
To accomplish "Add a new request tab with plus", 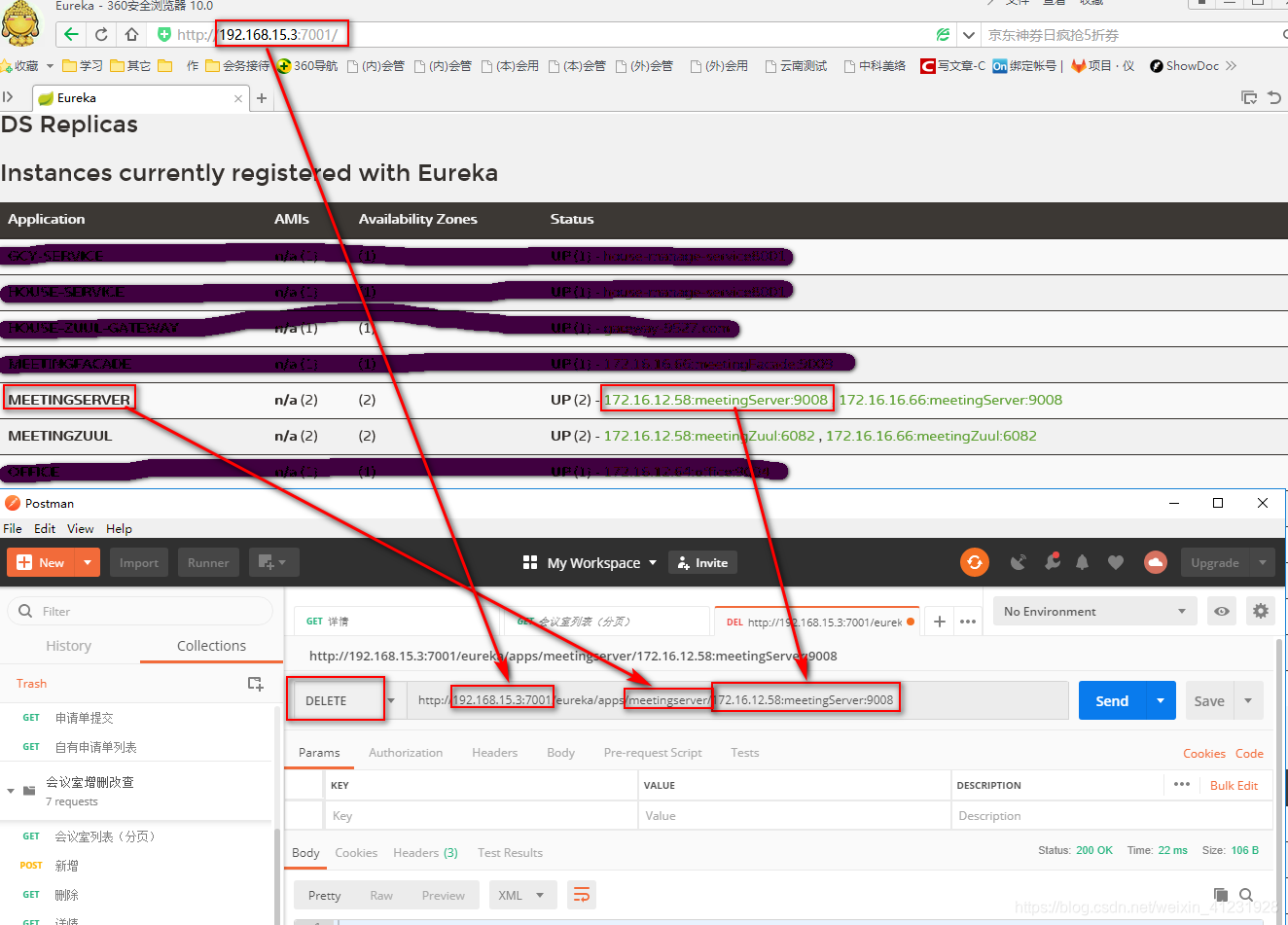I will coord(939,622).
